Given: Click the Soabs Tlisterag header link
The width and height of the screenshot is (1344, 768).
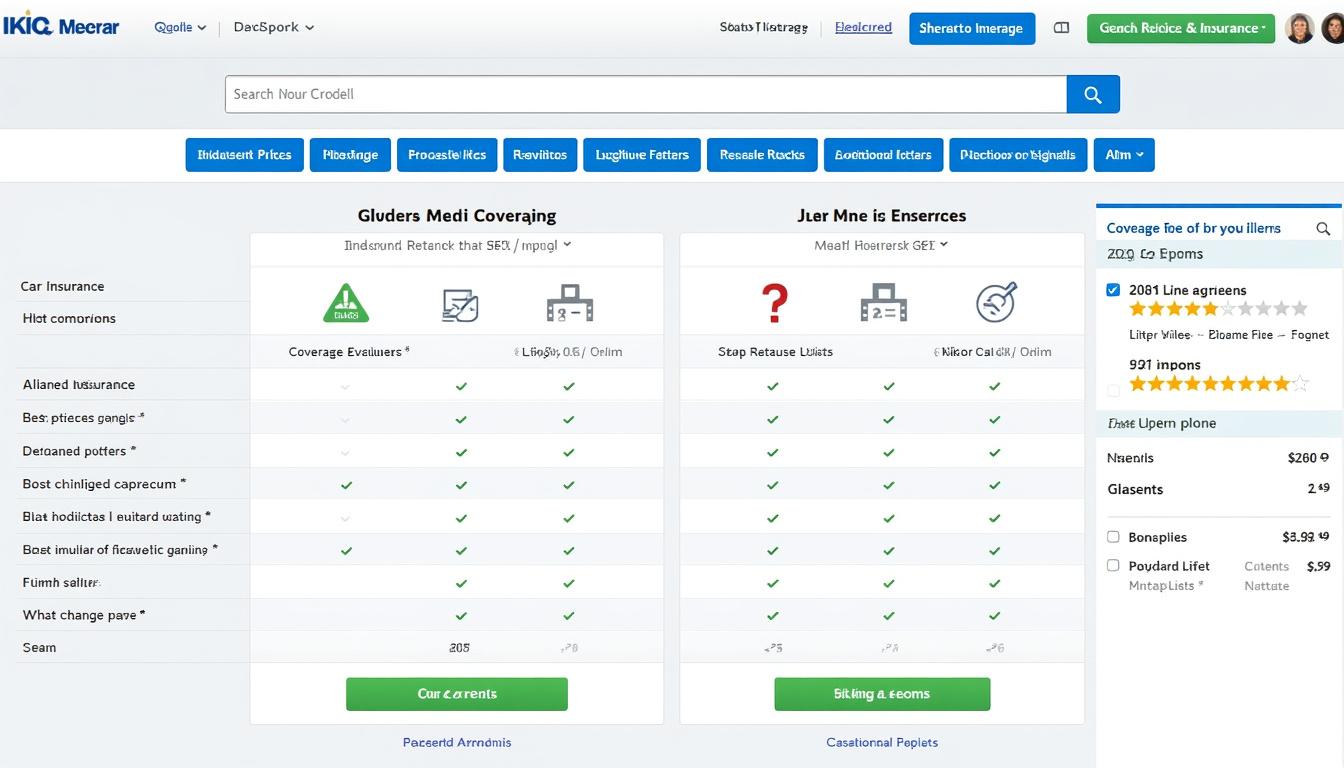Looking at the screenshot, I should 763,28.
